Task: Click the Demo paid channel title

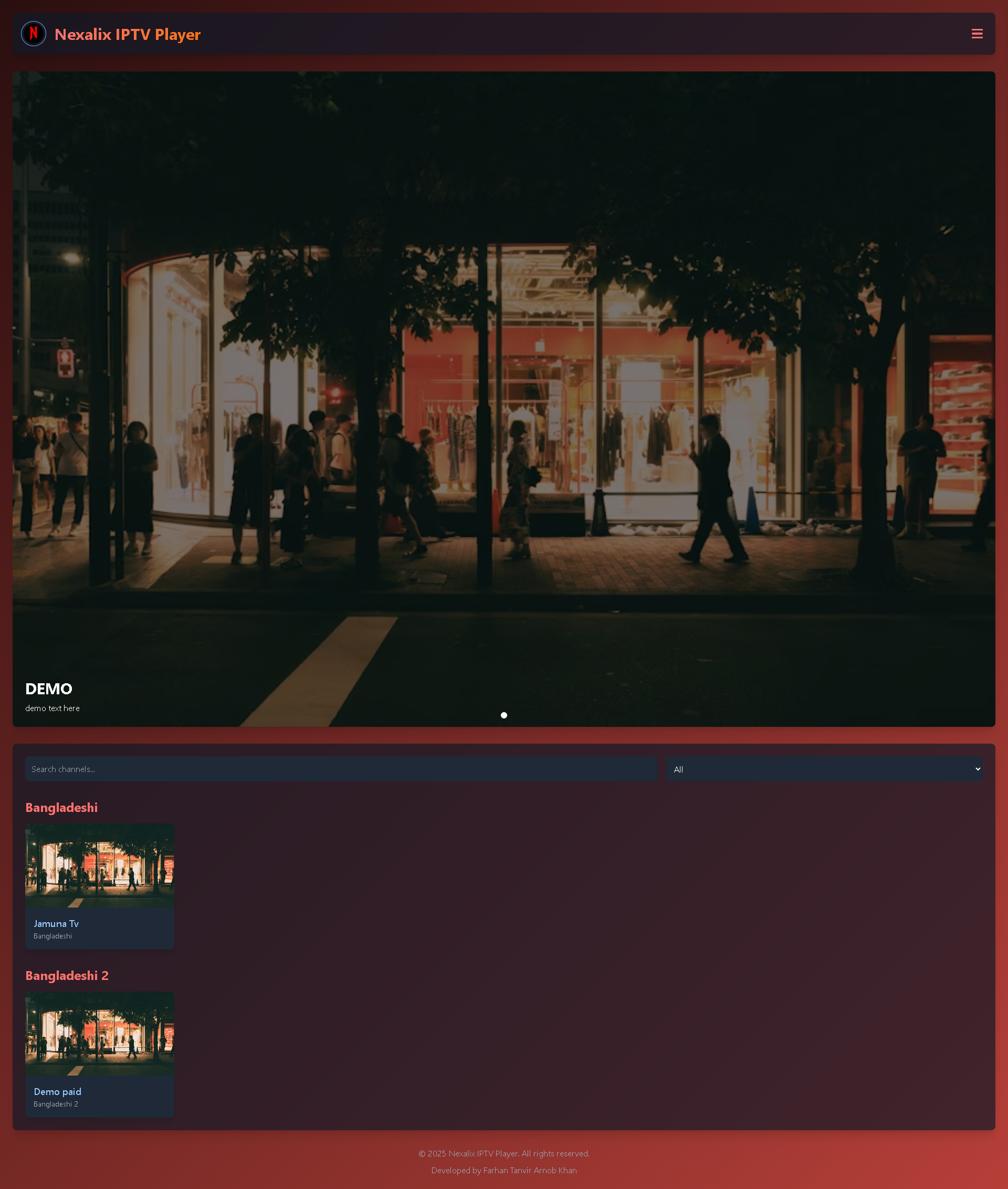Action: coord(57,1091)
